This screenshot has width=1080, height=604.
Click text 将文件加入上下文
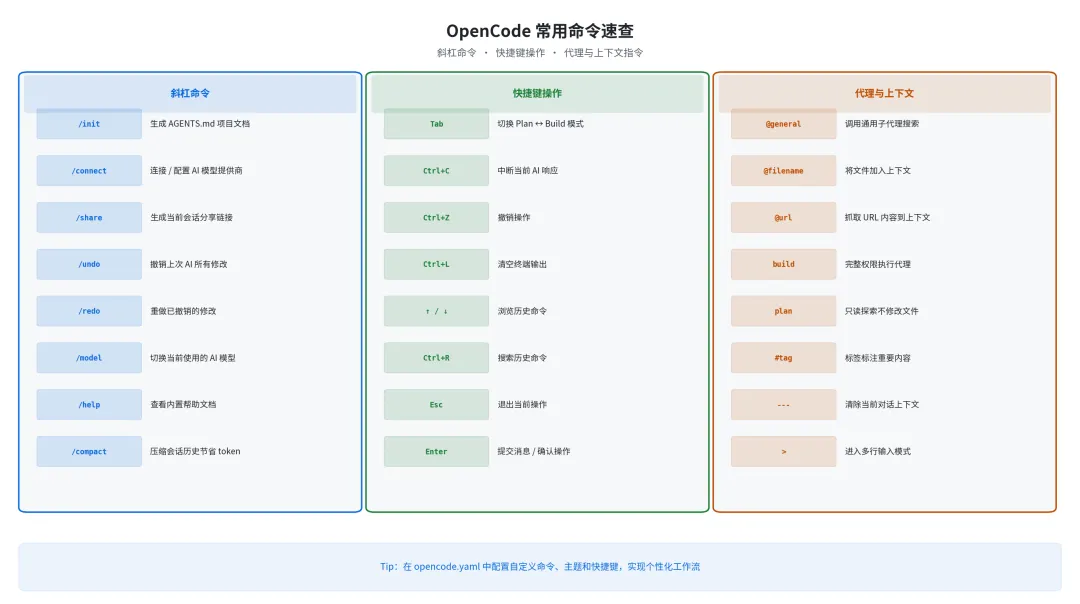click(x=878, y=171)
